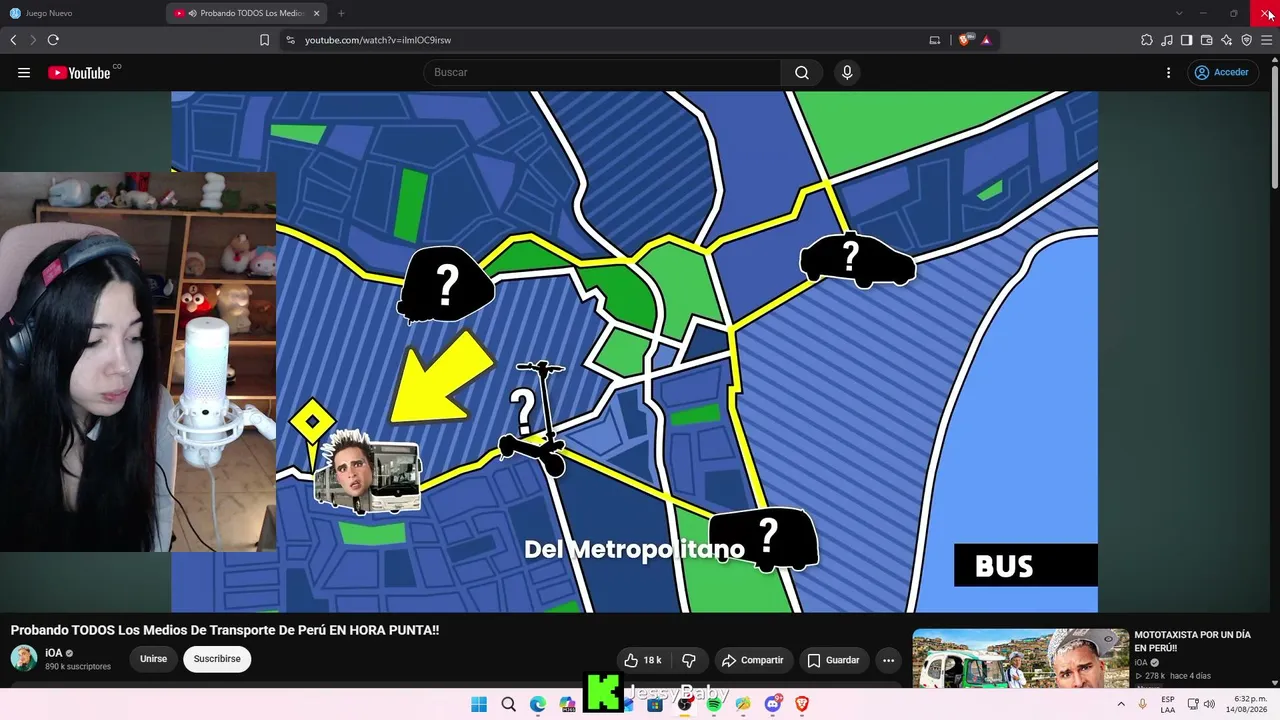Open the YouTube guide hamburger menu
This screenshot has height=720, width=1280.
tap(24, 72)
